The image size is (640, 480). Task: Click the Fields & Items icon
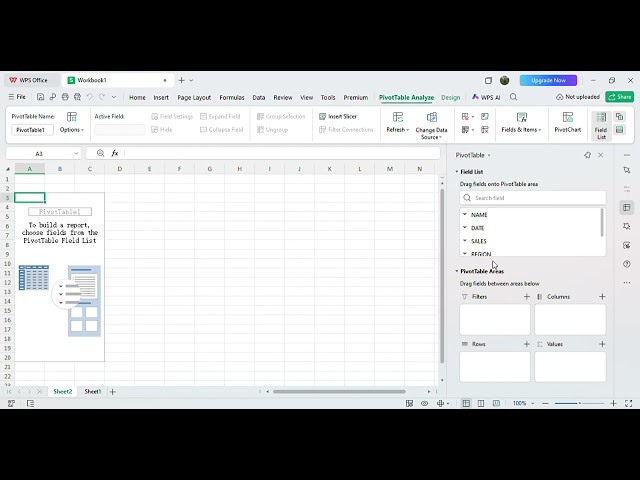[x=522, y=117]
